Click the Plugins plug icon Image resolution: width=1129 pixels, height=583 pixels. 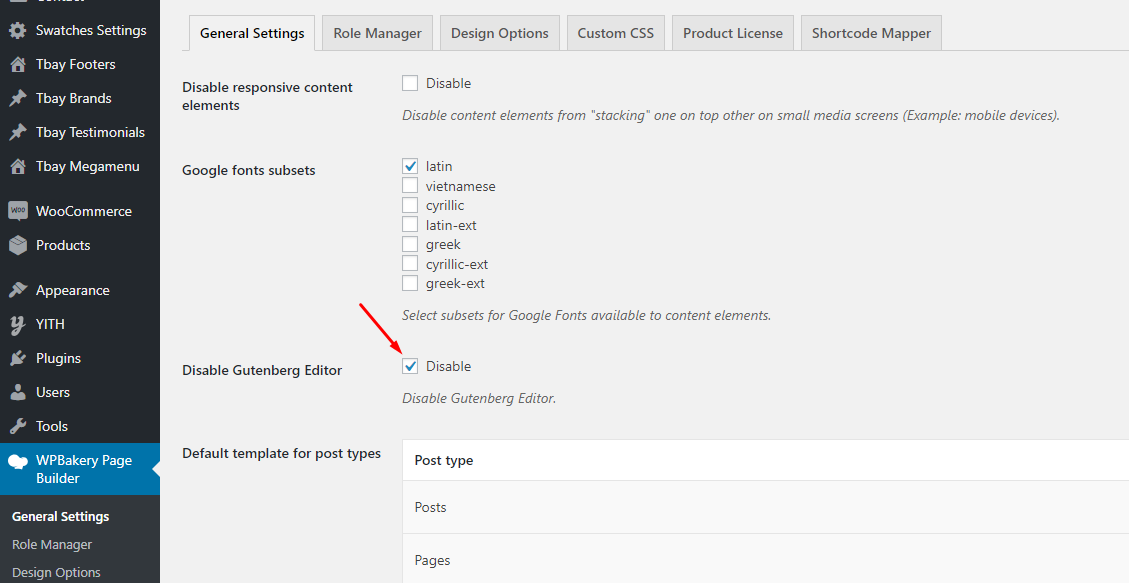18,358
